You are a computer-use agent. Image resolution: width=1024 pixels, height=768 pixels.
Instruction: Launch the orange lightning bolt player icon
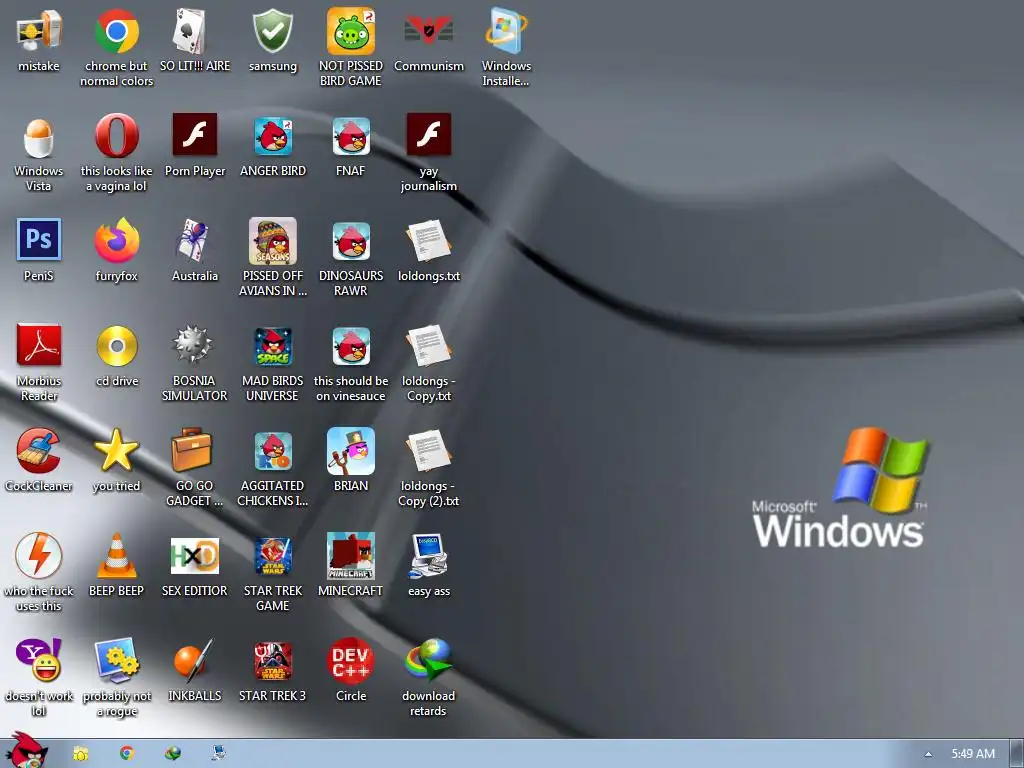(x=39, y=556)
